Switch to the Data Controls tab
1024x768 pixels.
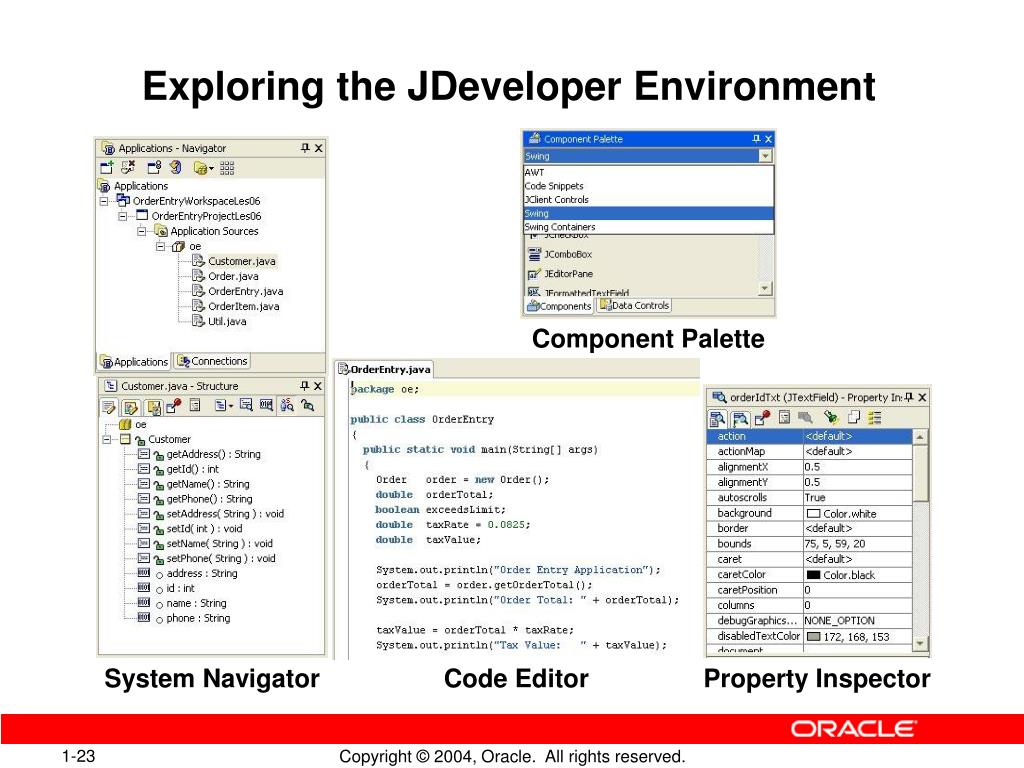click(635, 305)
